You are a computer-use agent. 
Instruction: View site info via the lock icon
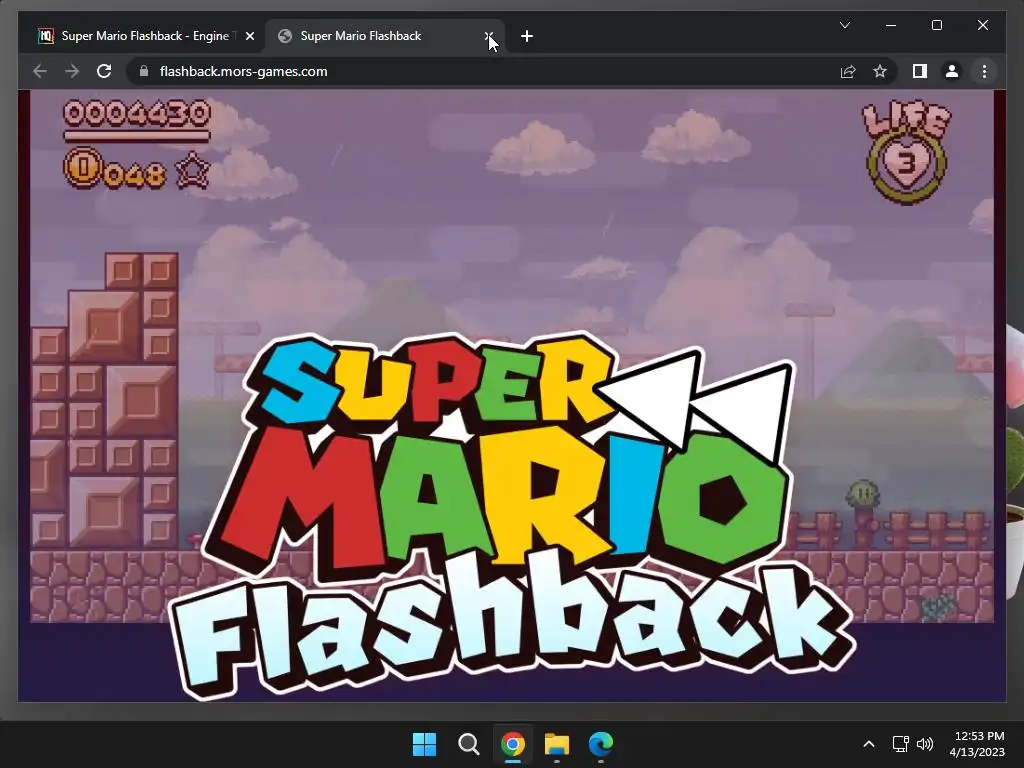tap(144, 71)
